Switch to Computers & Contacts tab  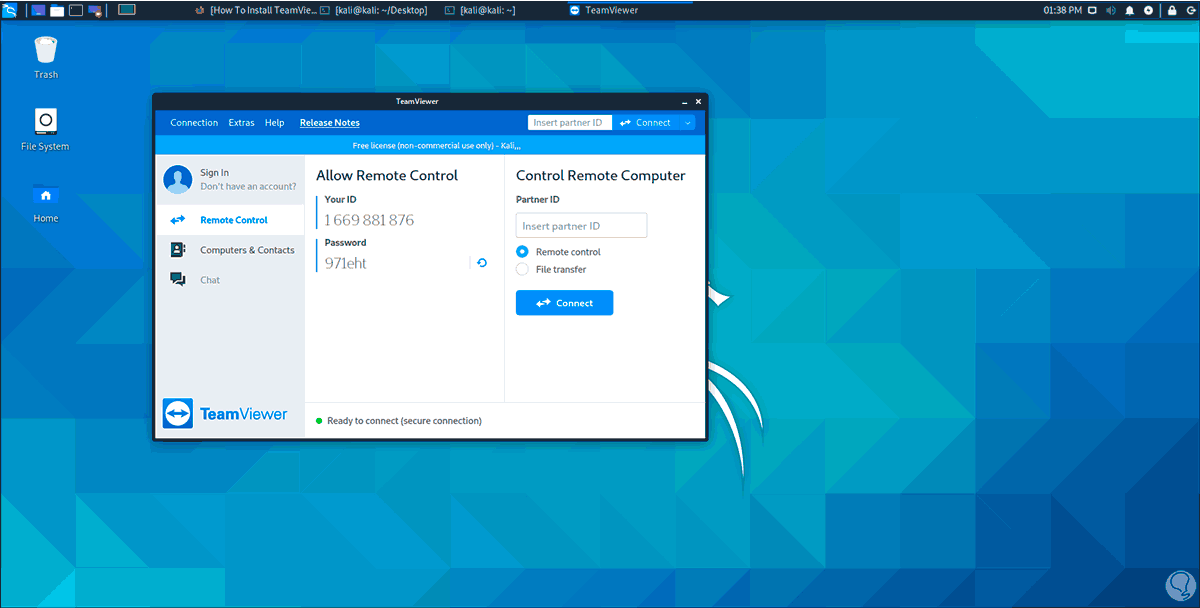click(230, 250)
